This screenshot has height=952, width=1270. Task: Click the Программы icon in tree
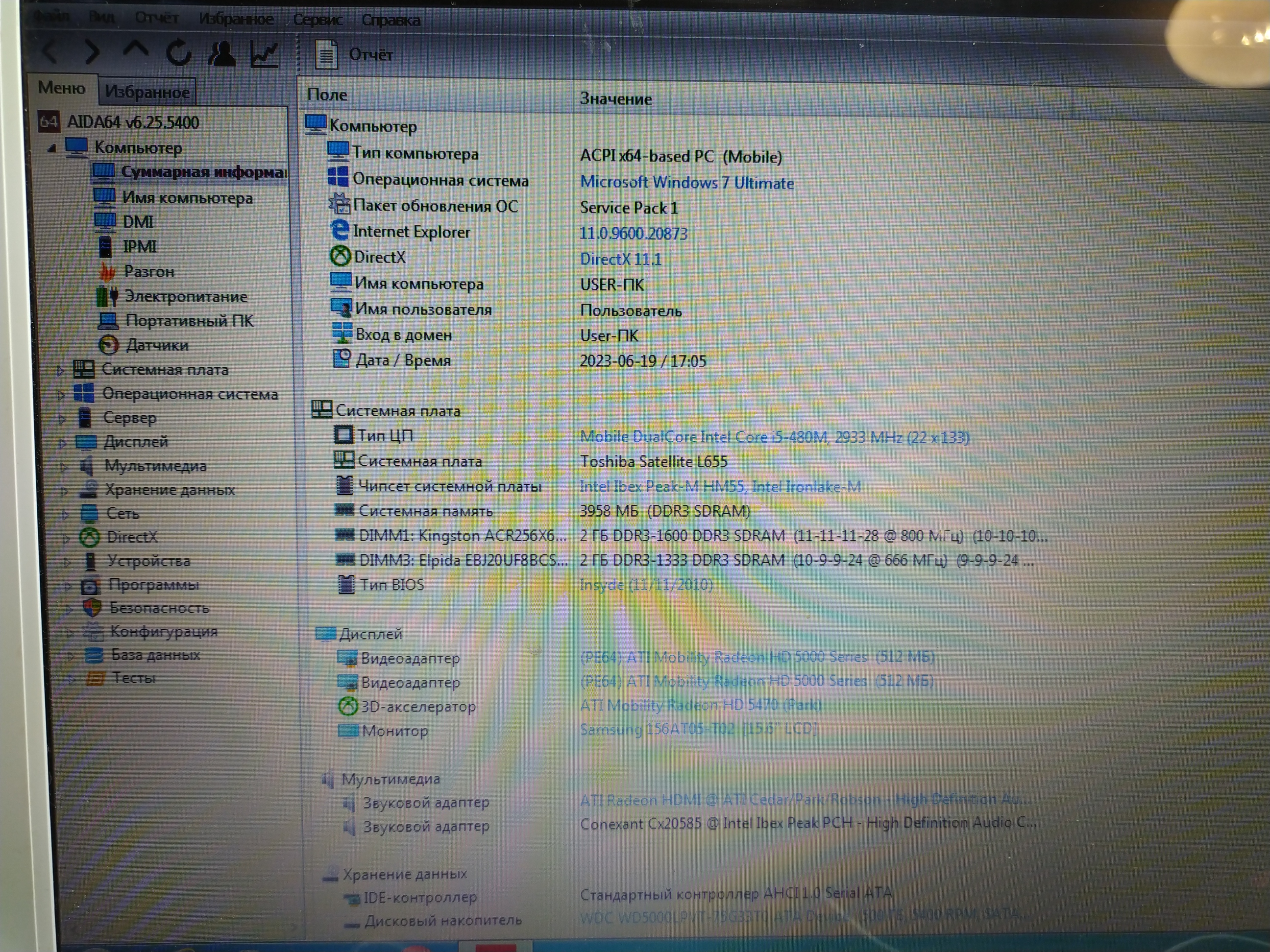(x=90, y=586)
